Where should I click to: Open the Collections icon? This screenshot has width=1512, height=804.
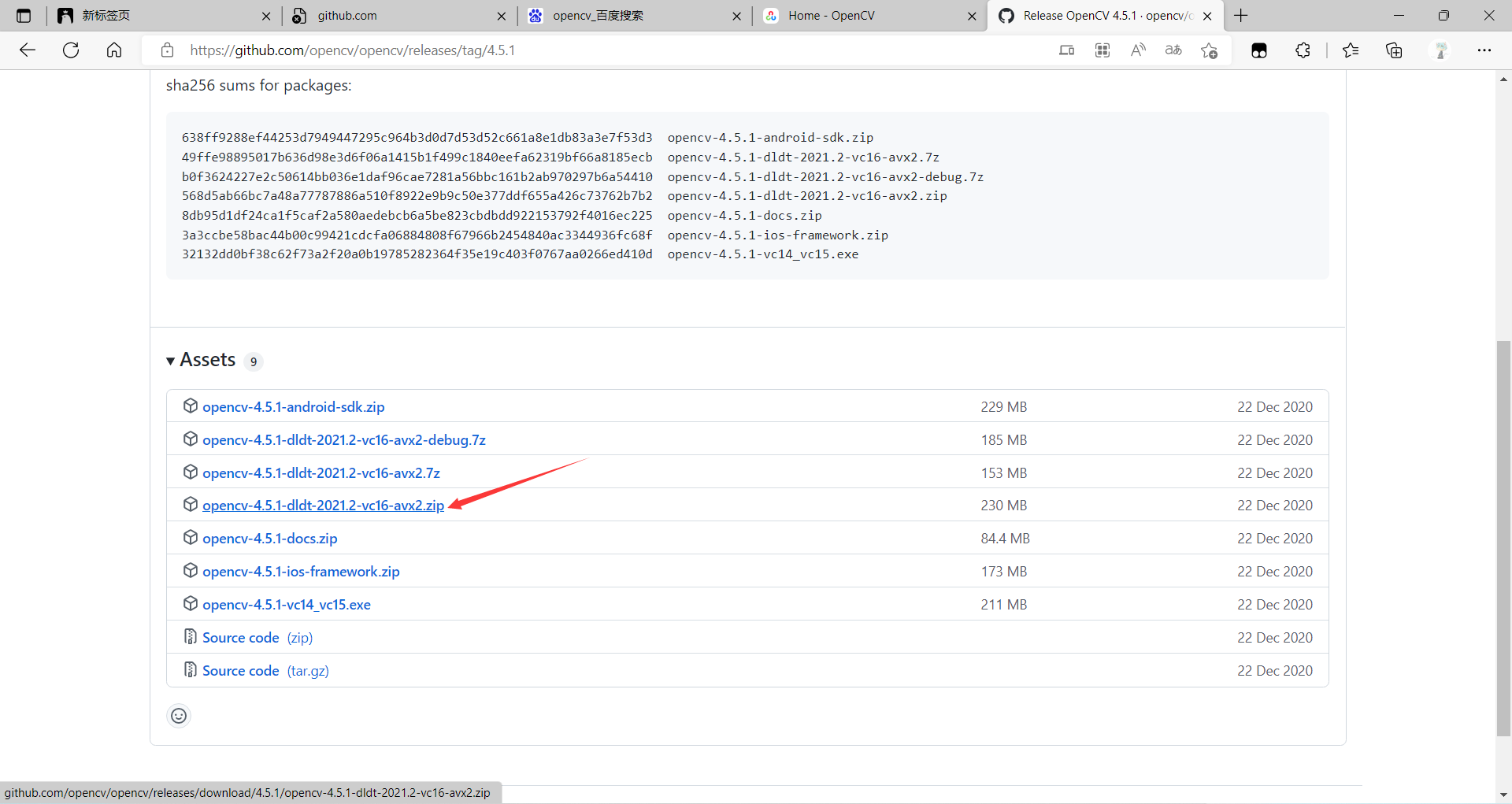(x=1394, y=50)
